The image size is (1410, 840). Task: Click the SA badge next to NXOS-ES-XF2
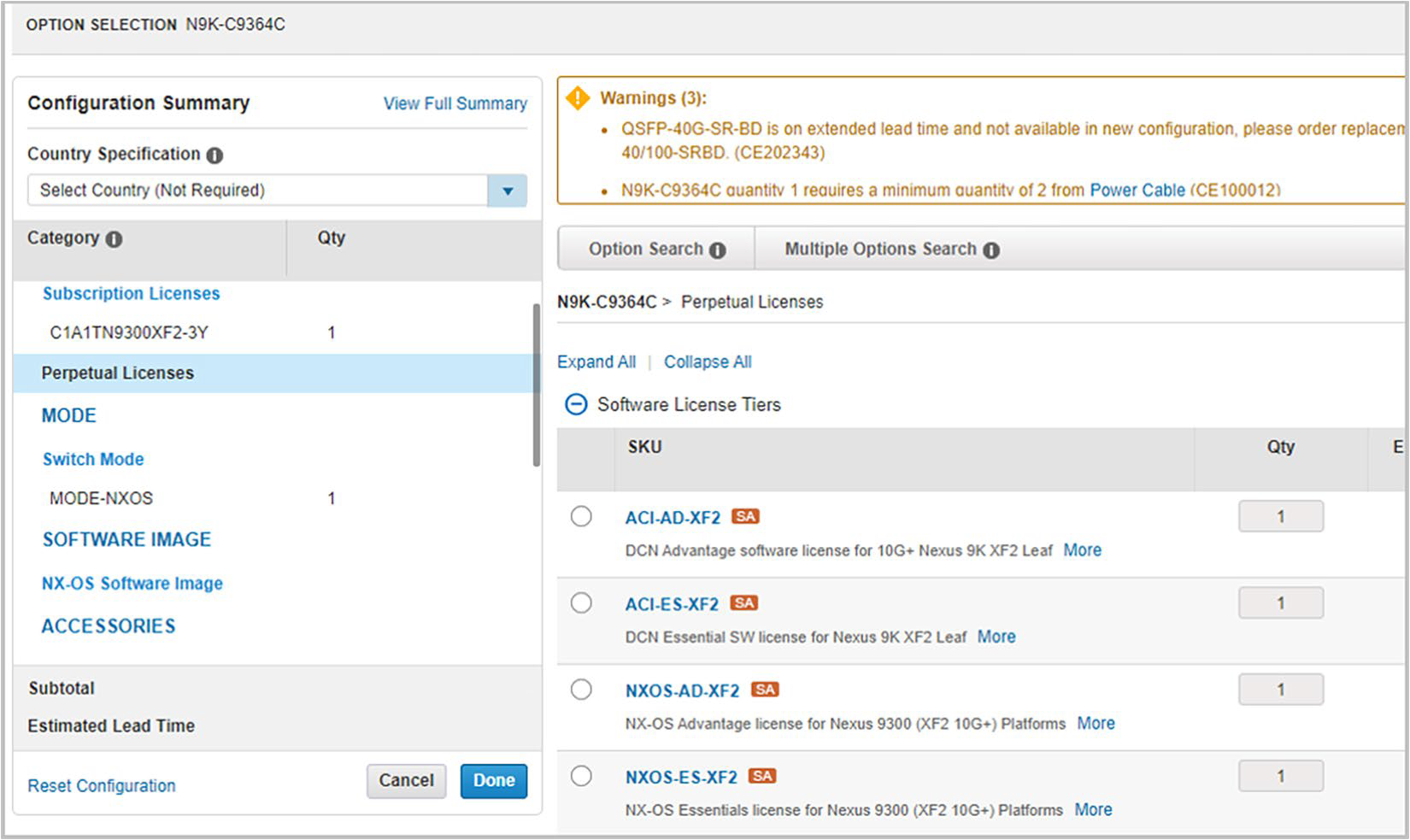(762, 776)
